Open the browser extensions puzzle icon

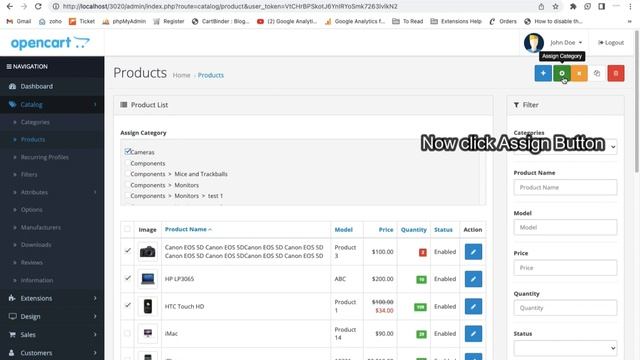(x=573, y=7)
